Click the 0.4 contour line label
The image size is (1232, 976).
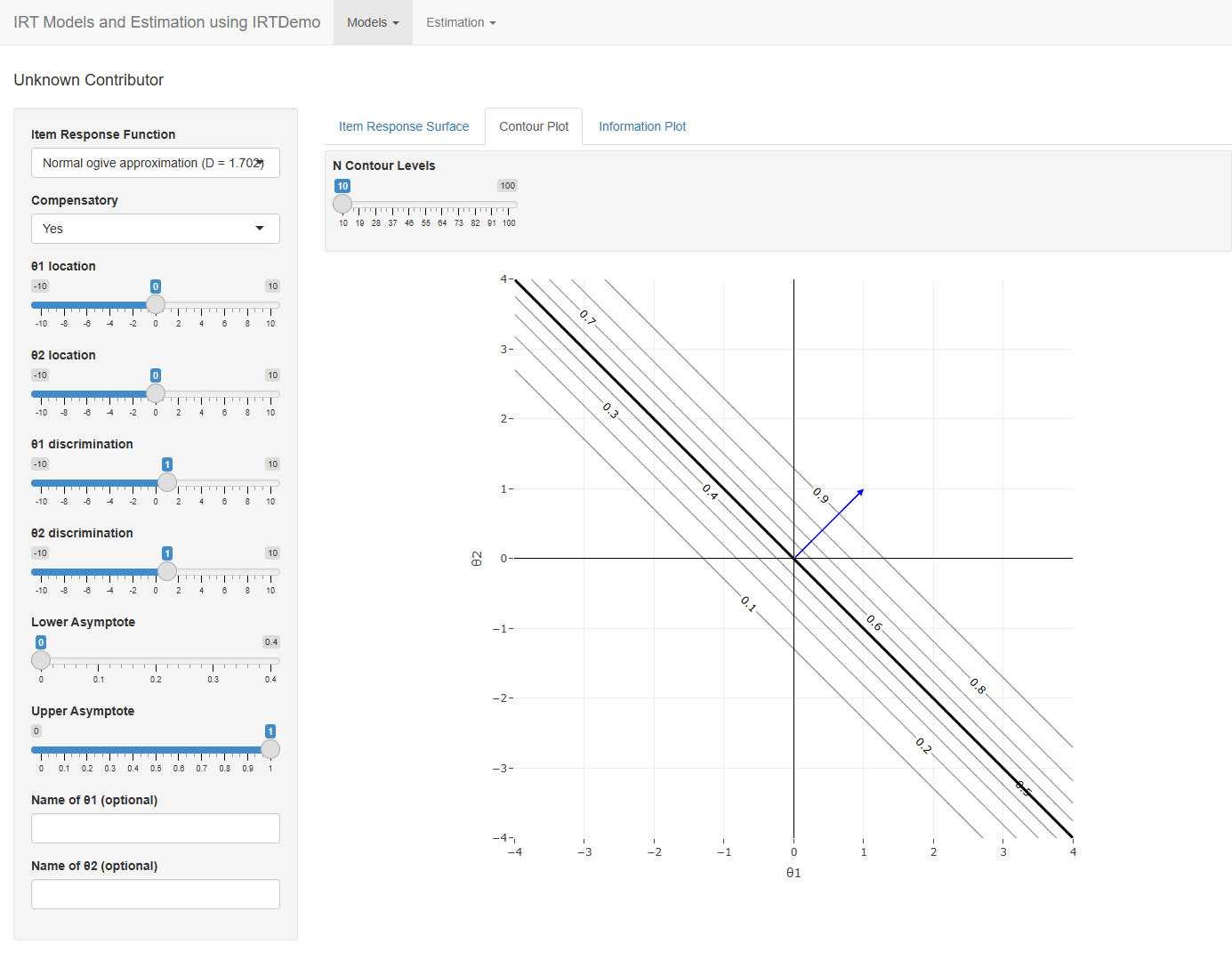[710, 492]
